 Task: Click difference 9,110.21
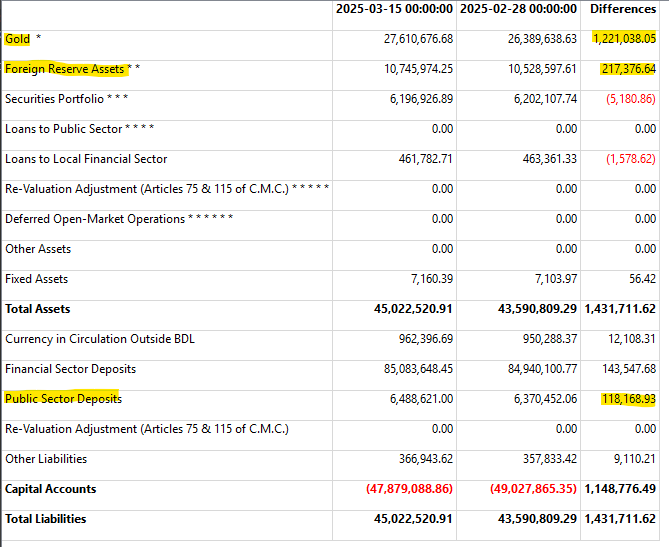(x=635, y=459)
